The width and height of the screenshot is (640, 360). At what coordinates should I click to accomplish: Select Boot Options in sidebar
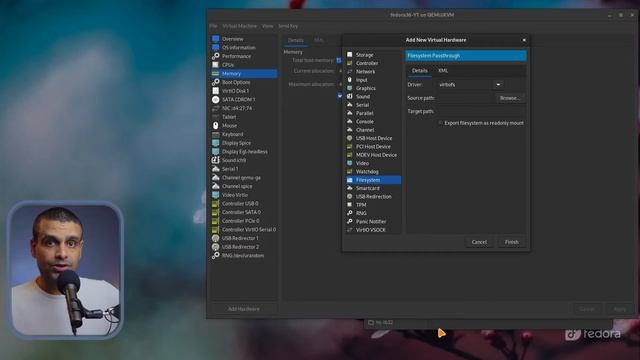244,82
